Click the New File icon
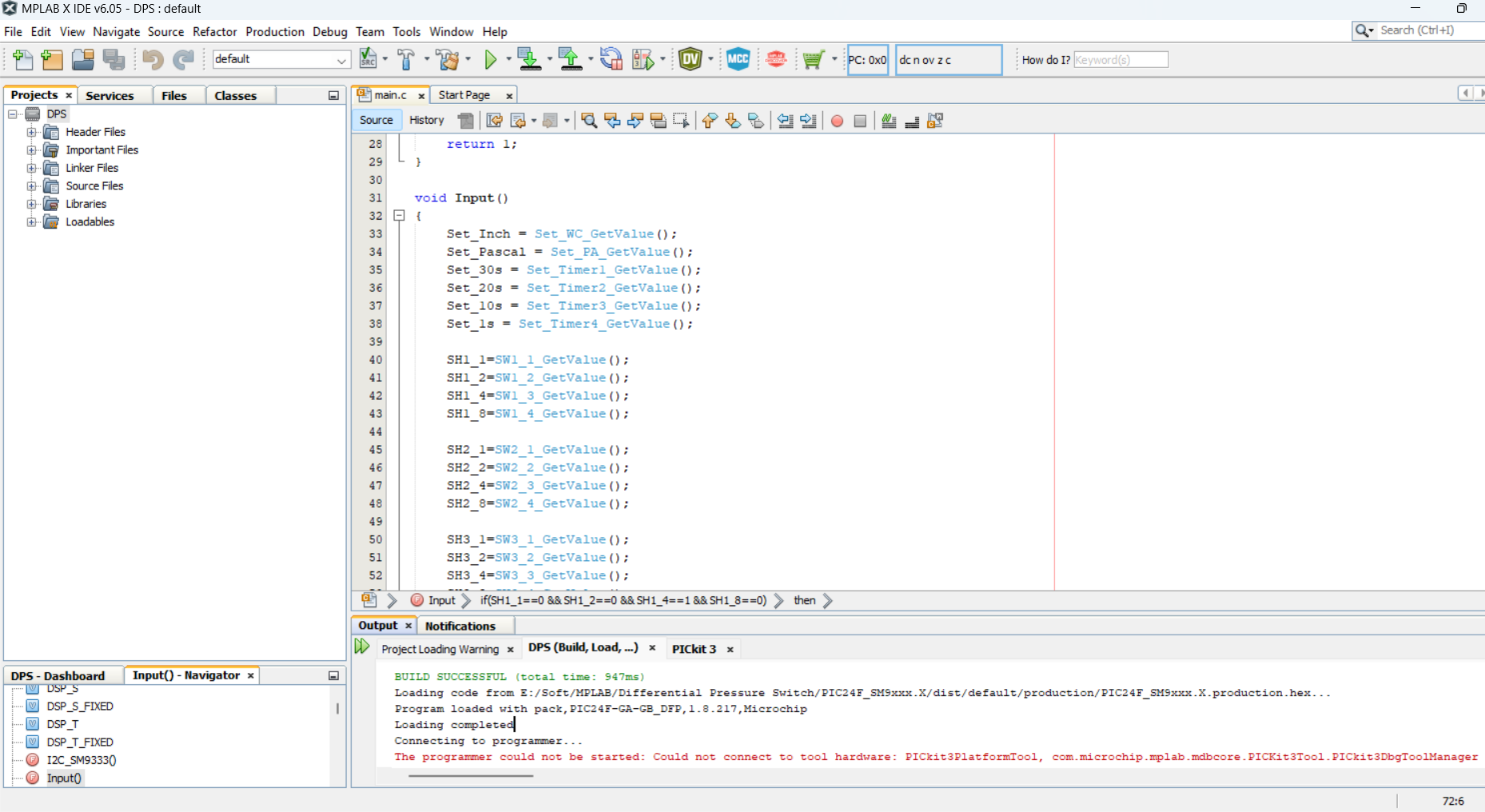 pos(22,60)
